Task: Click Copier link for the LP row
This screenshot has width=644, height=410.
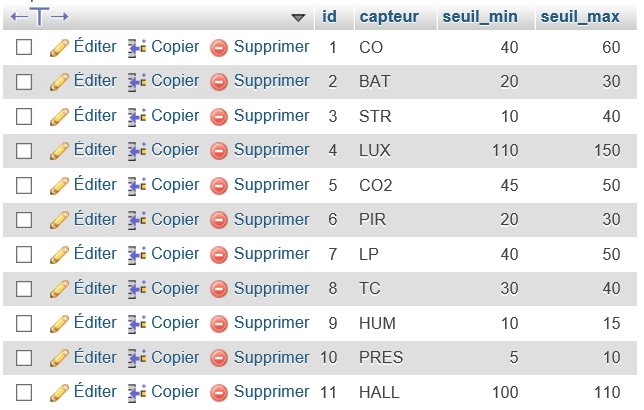Action: coord(175,254)
